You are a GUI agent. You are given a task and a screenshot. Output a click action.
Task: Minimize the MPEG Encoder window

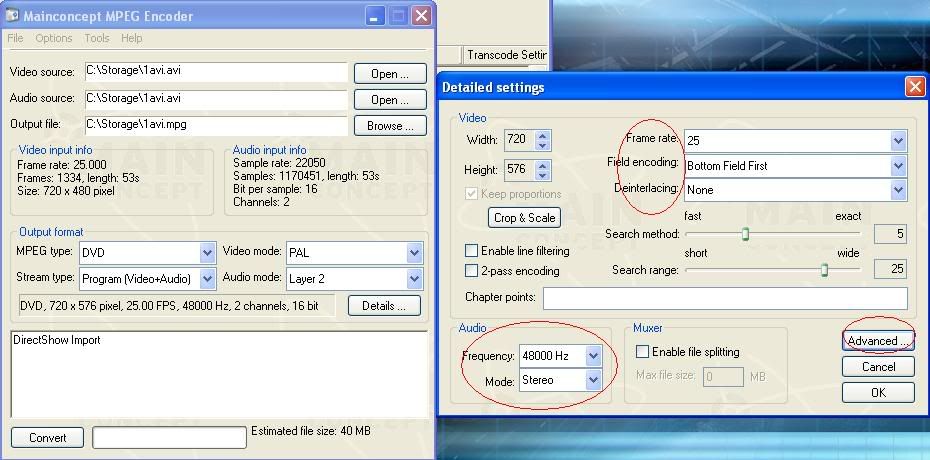pos(374,16)
